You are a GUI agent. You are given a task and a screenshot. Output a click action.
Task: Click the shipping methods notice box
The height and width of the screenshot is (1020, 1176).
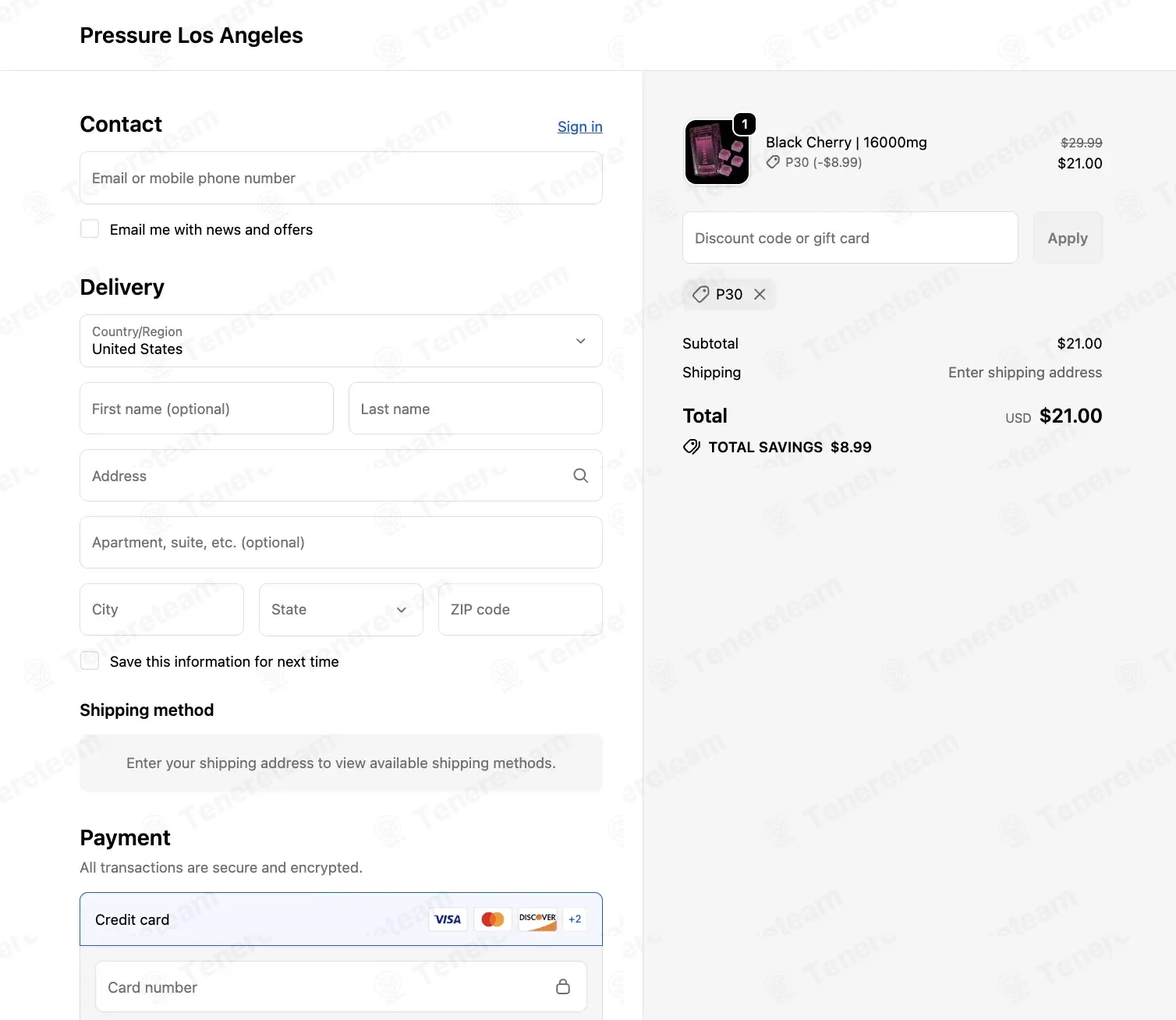(x=341, y=763)
